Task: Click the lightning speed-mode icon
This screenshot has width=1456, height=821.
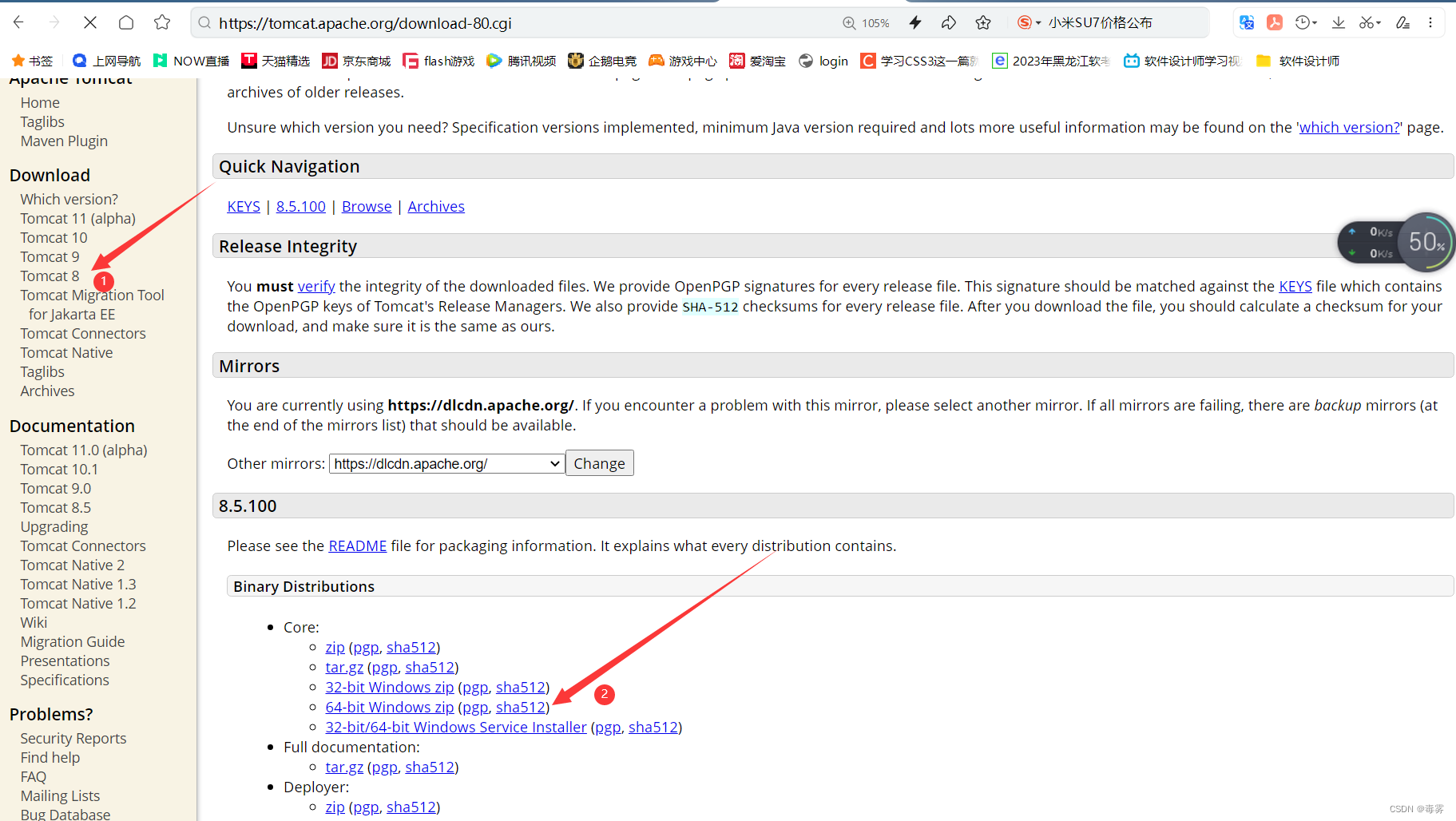Action: pyautogui.click(x=915, y=23)
